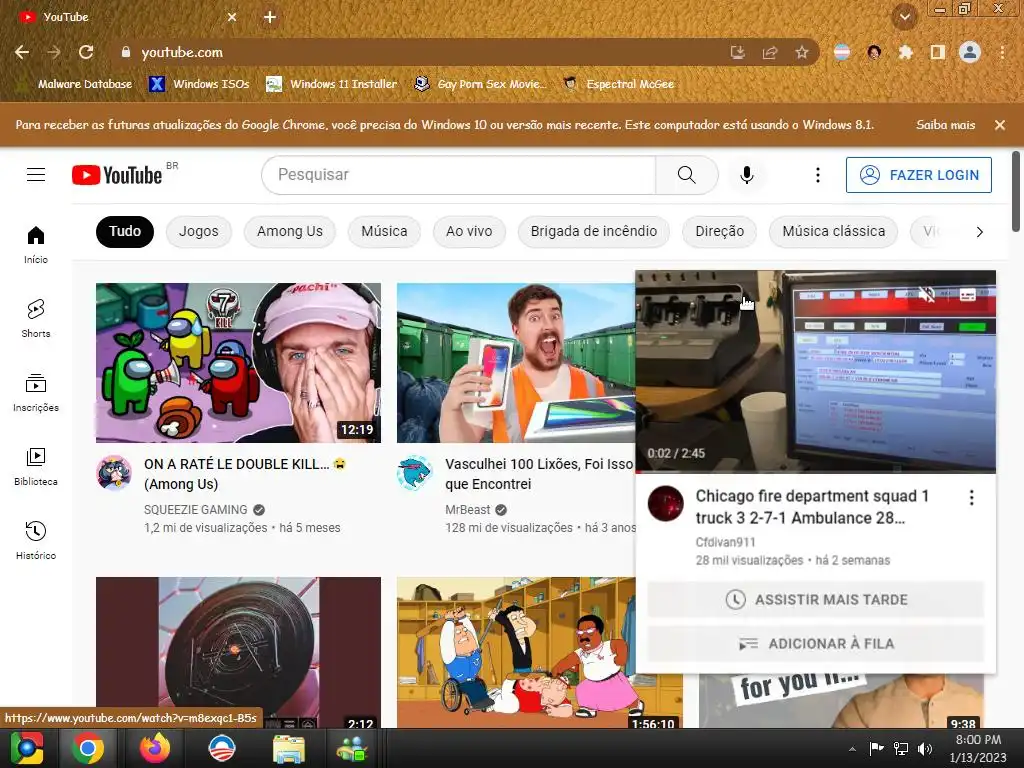The image size is (1024, 768).
Task: Open the MrBeast Vasculhei 100 Lixões thumbnail
Action: pyautogui.click(x=516, y=362)
